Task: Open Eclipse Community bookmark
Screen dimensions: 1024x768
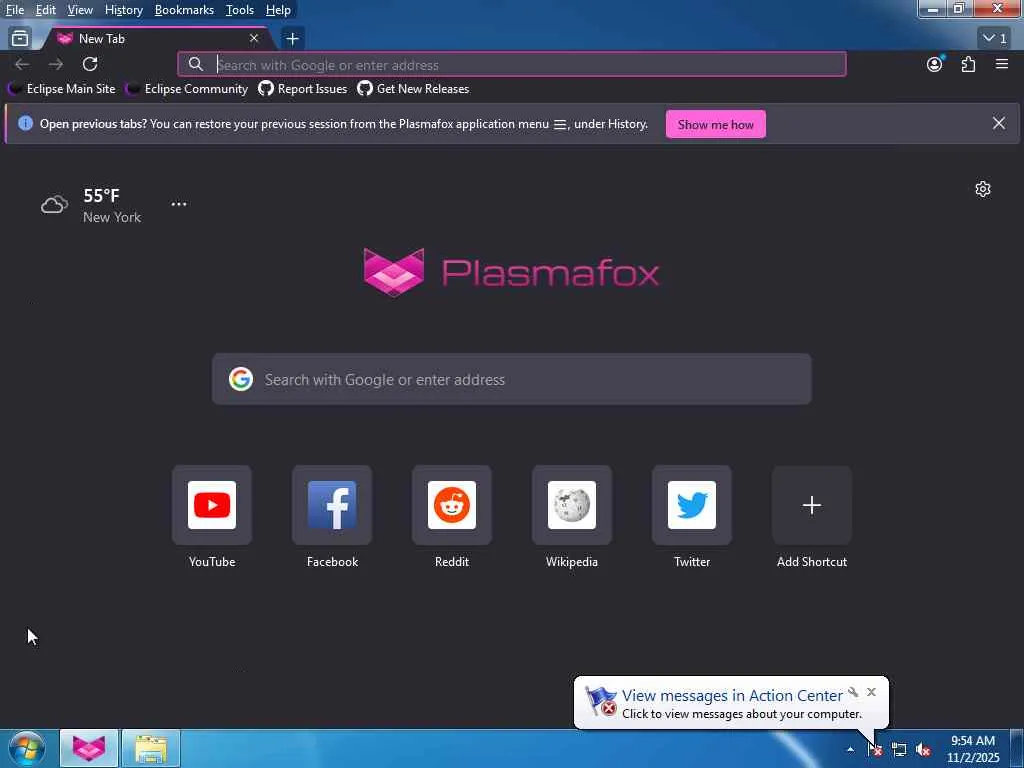Action: [x=187, y=89]
